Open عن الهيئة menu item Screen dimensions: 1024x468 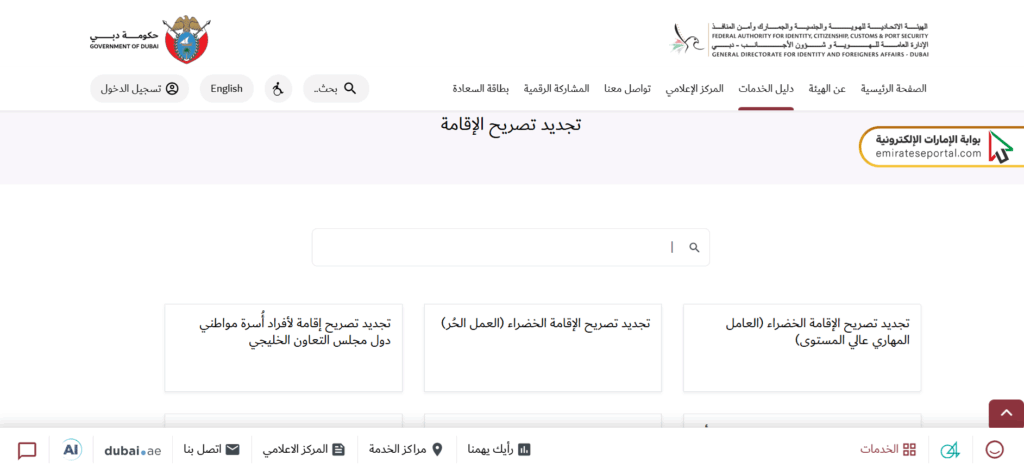click(827, 89)
